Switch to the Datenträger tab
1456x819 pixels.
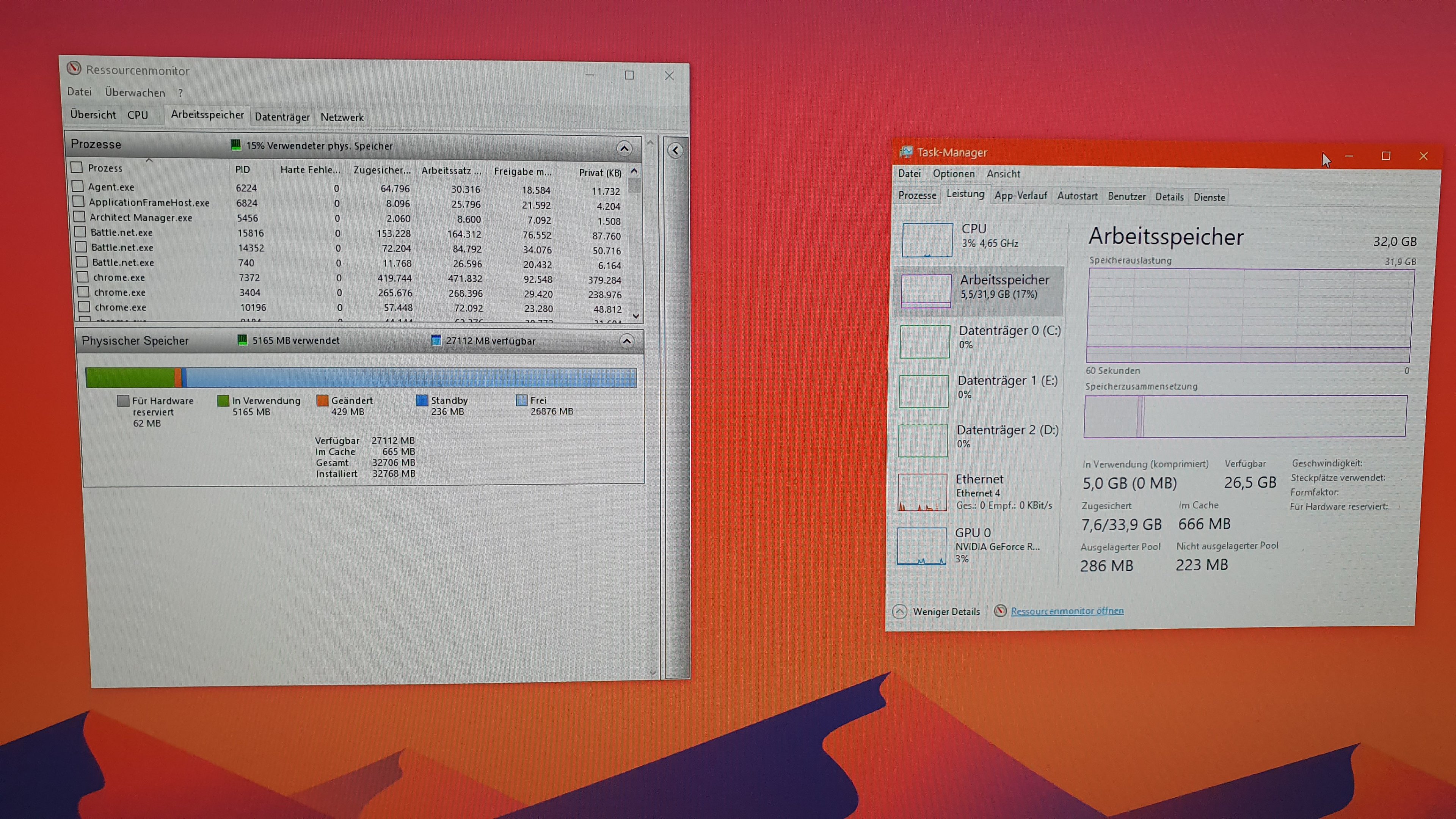(282, 117)
